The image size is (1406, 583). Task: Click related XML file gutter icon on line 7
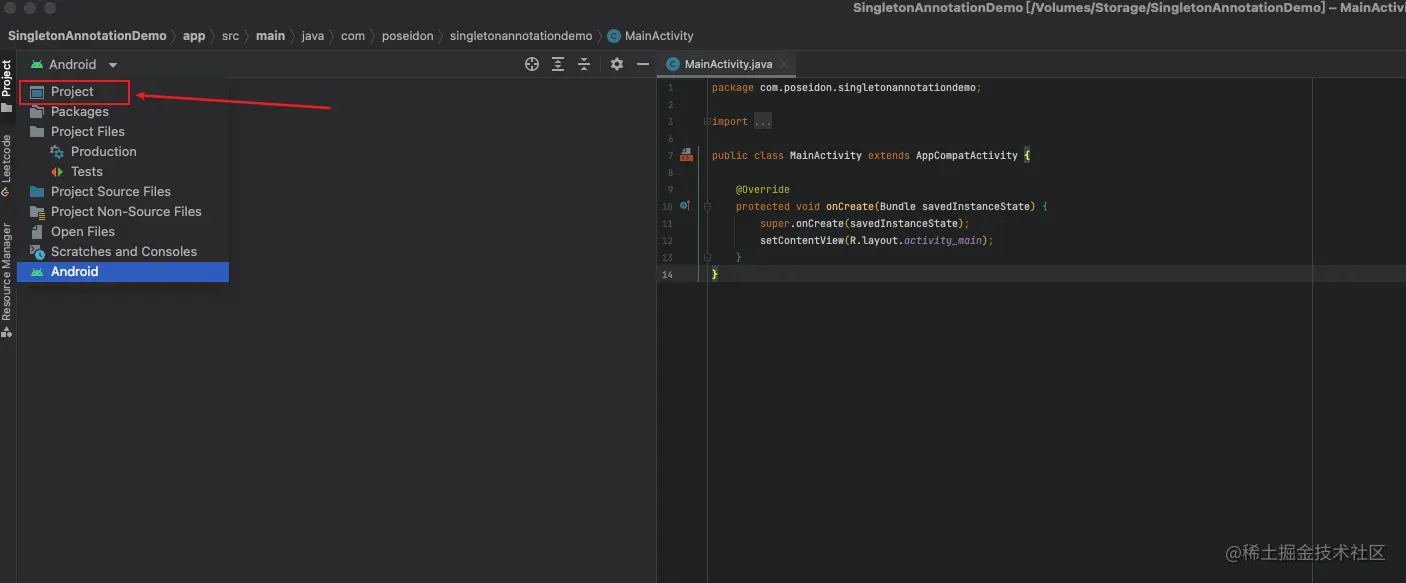pos(686,155)
